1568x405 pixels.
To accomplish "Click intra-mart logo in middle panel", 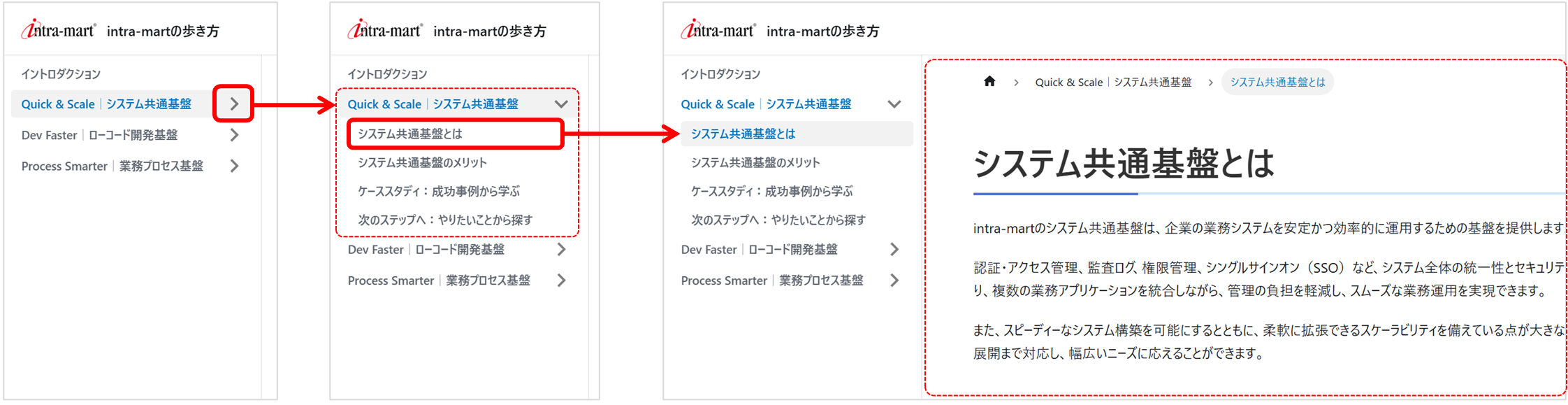I will tap(384, 30).
